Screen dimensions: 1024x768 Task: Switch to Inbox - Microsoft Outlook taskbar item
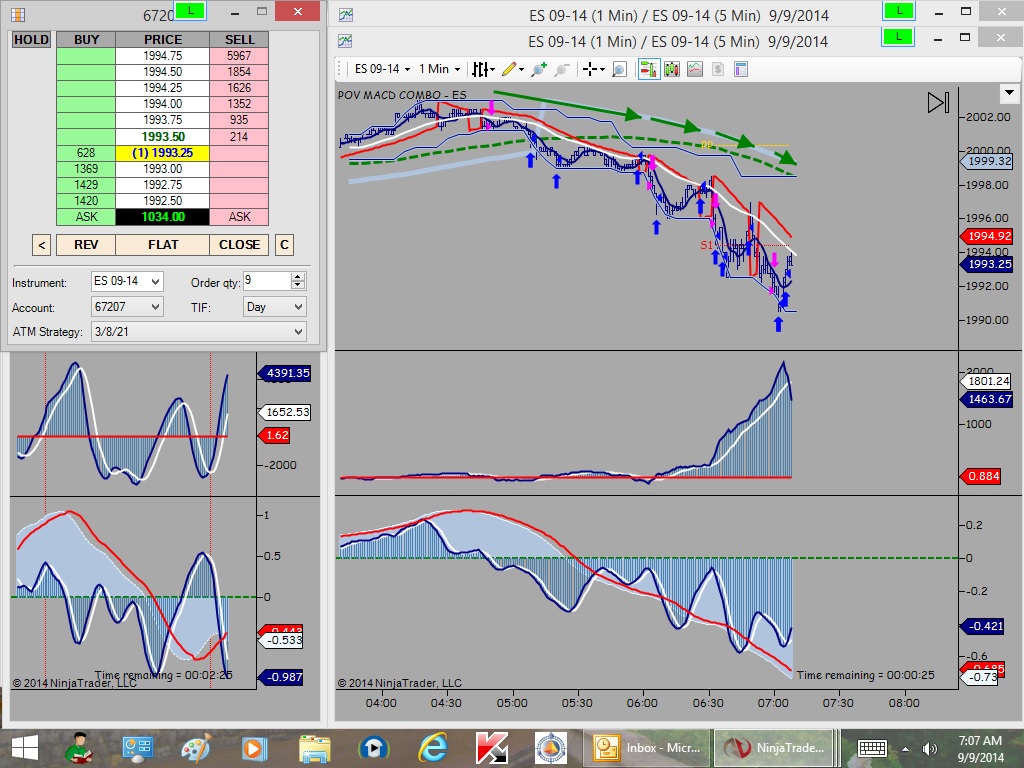click(x=647, y=748)
